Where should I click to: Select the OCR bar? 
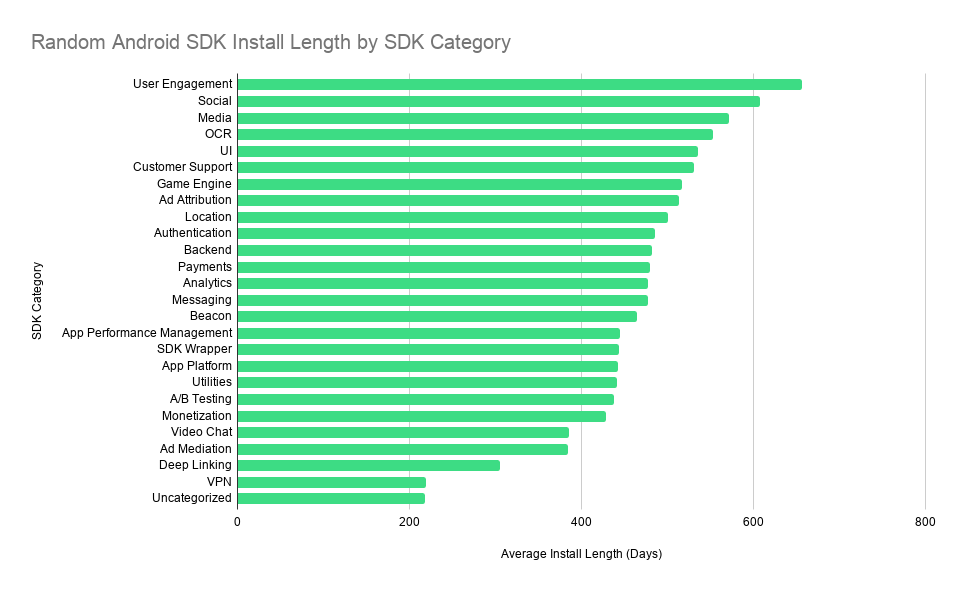475,135
